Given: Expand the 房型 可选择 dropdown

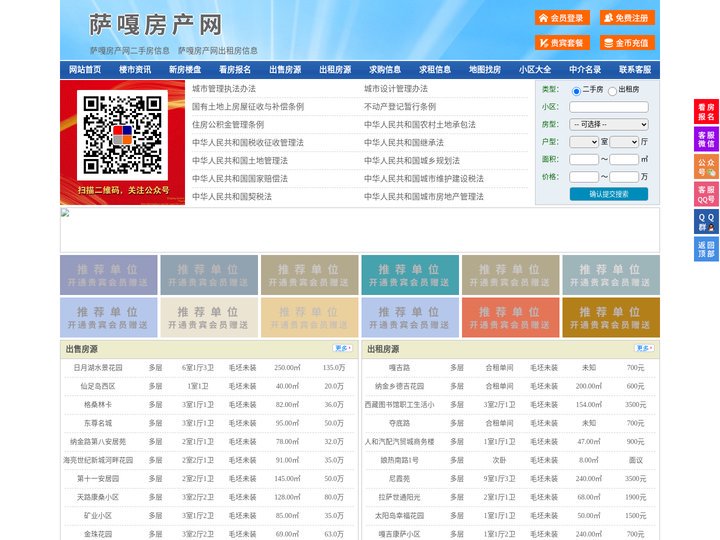Looking at the screenshot, I should (x=609, y=124).
